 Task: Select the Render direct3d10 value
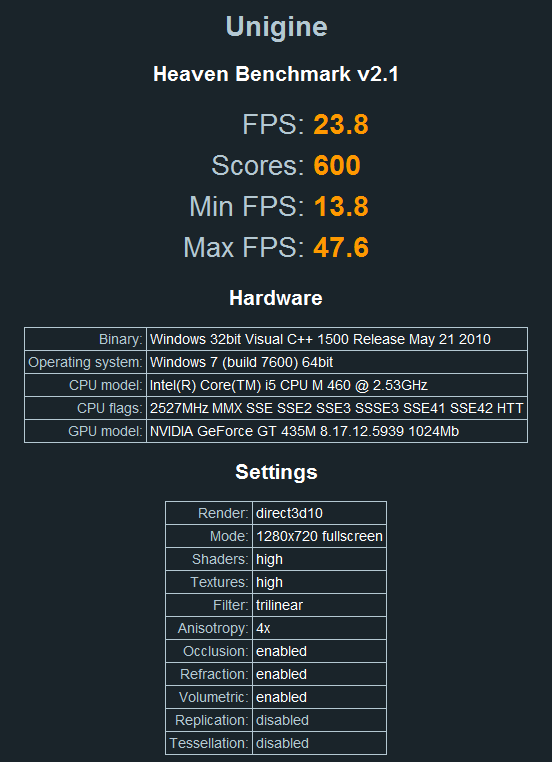tap(319, 513)
